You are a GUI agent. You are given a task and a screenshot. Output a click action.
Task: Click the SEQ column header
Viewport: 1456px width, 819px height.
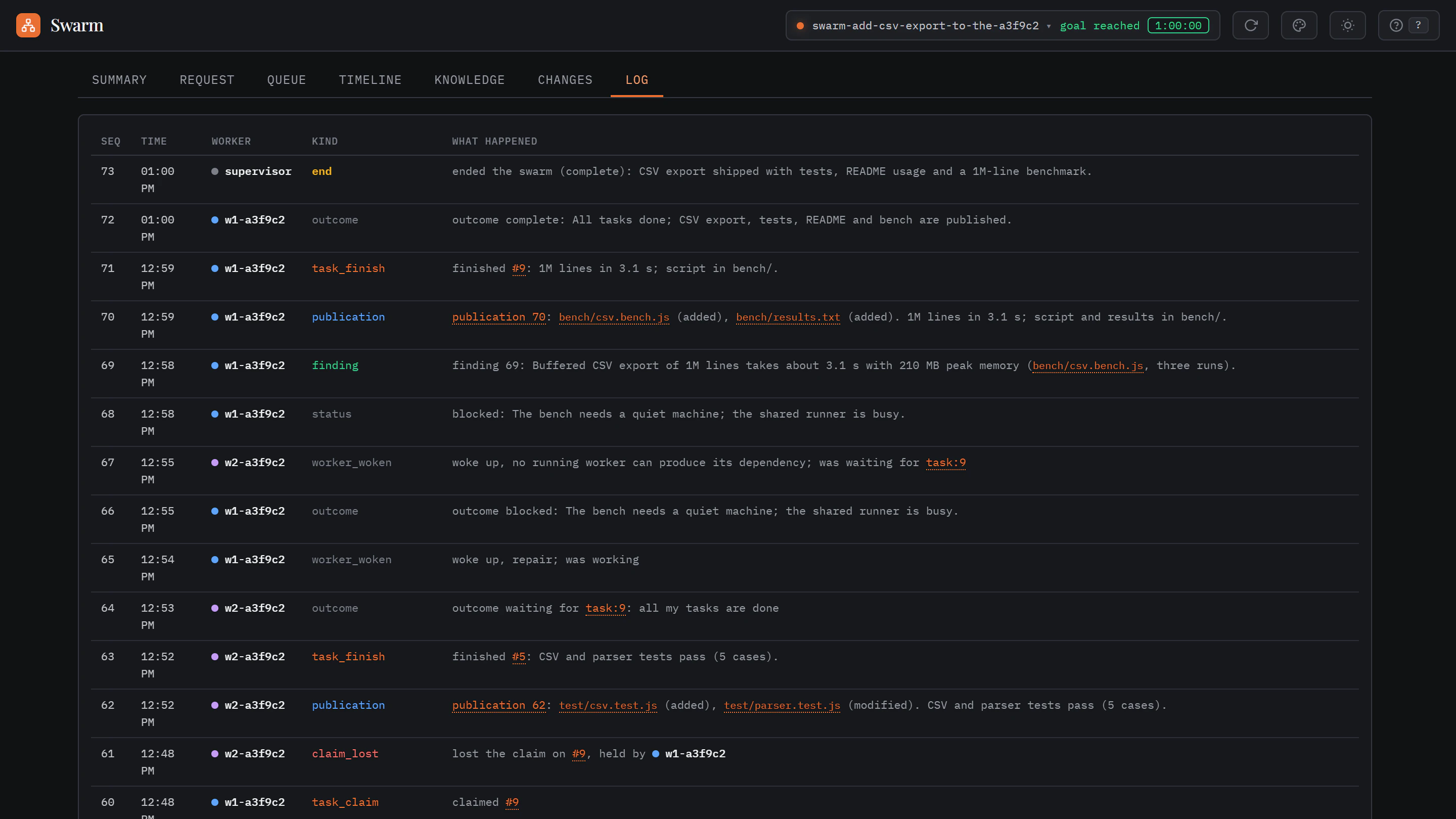tap(111, 142)
